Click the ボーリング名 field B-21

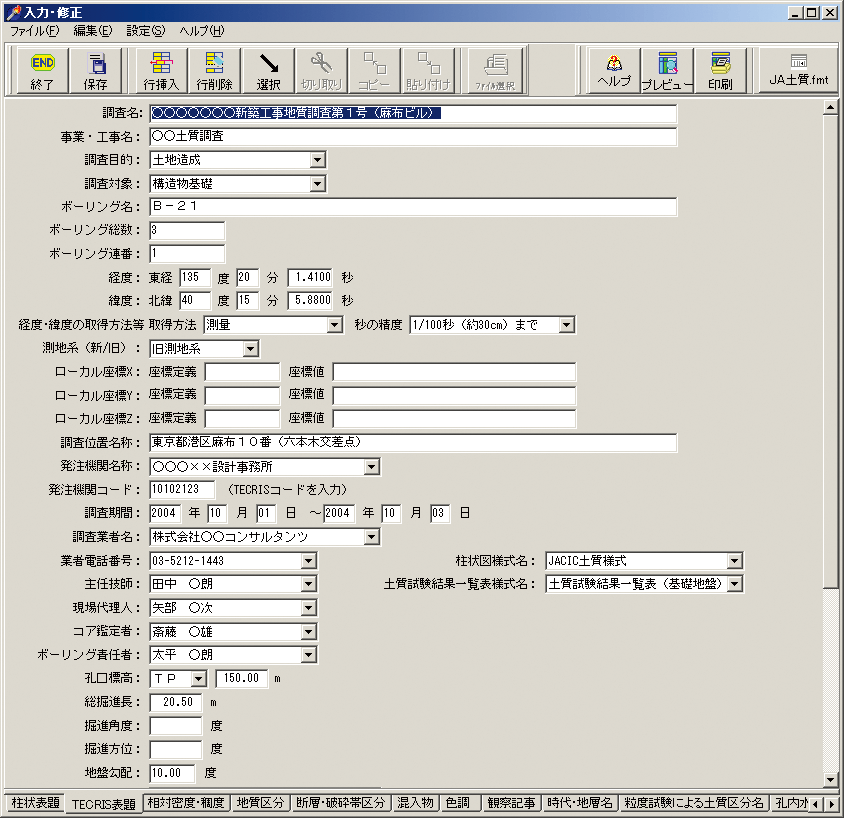tap(413, 207)
